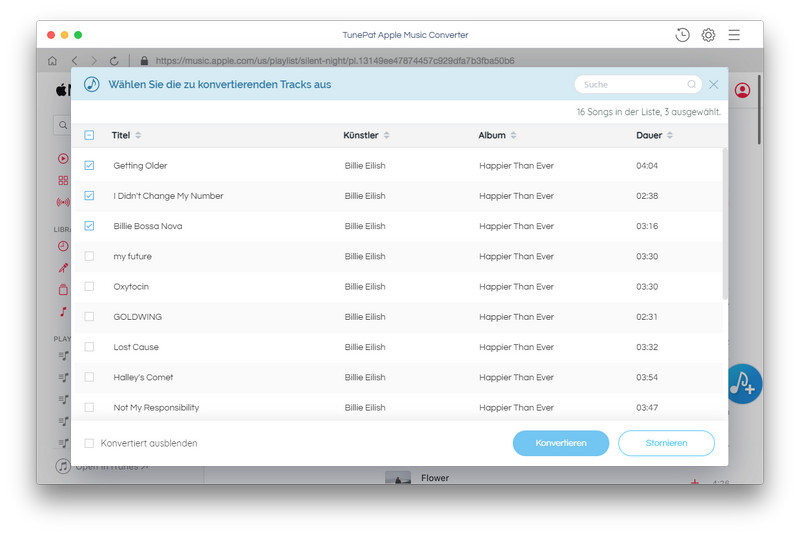Image resolution: width=800 pixels, height=536 pixels.
Task: Open the Radio sidebar icon
Action: pos(63,202)
